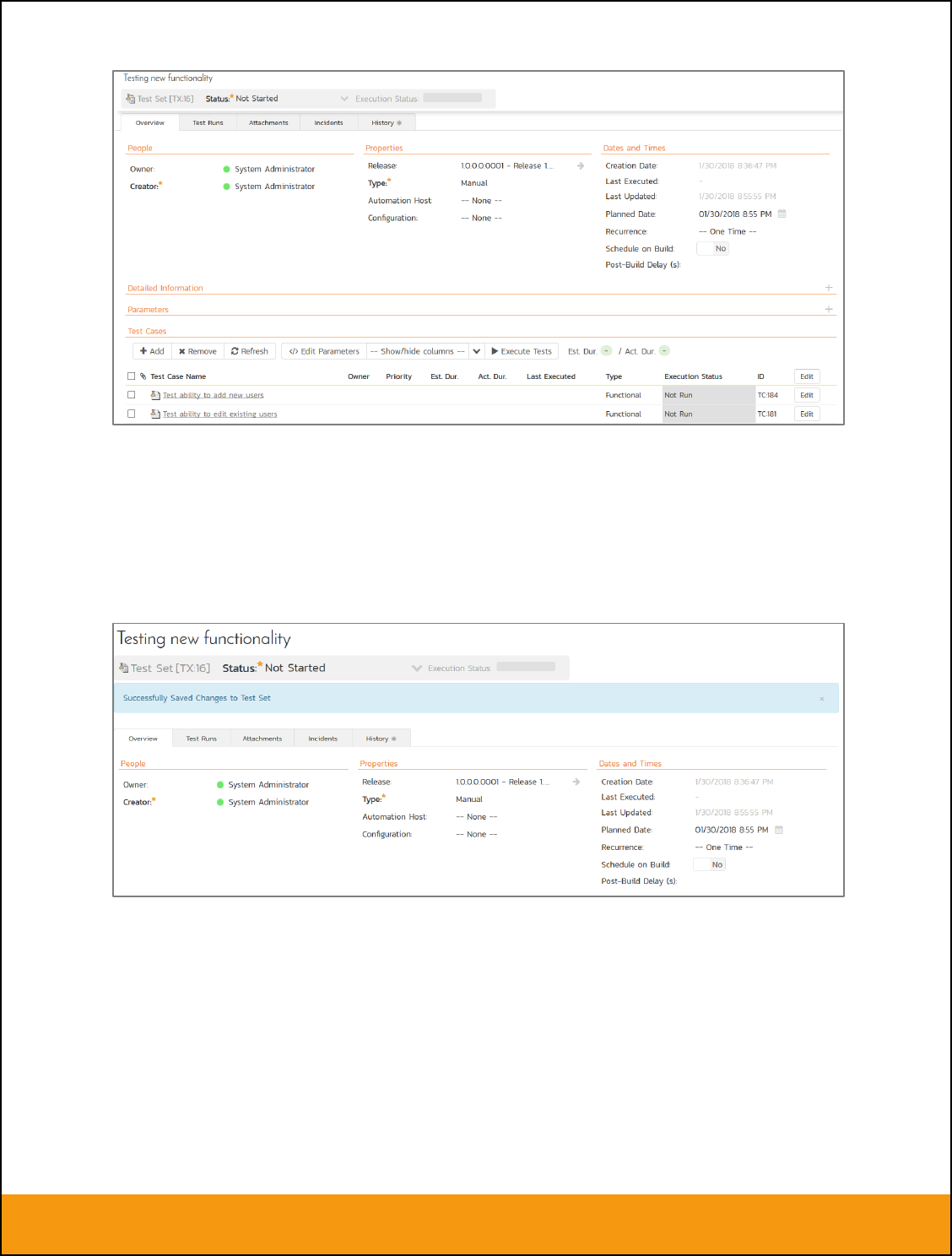The width and height of the screenshot is (952, 1256).
Task: Check box for 'Test ability to add new users'
Action: (131, 395)
